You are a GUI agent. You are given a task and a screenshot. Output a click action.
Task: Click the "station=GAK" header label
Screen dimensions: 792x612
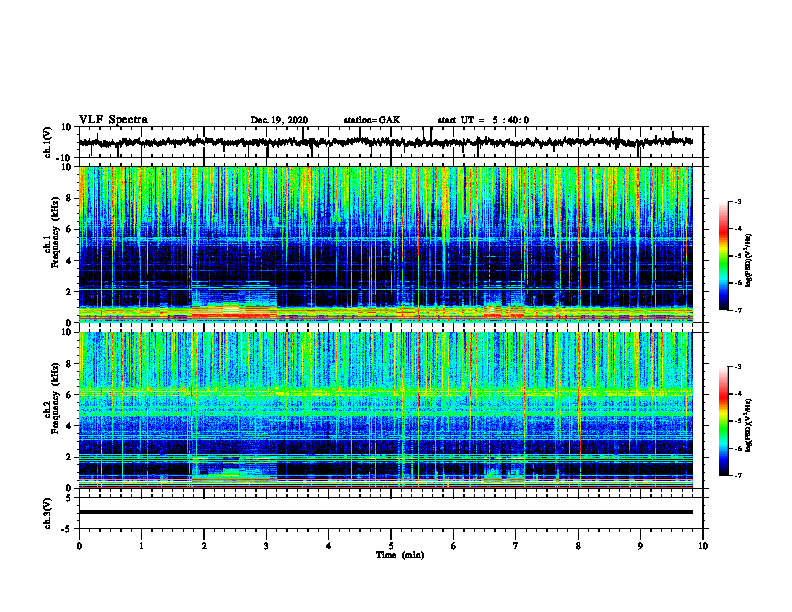coord(372,120)
